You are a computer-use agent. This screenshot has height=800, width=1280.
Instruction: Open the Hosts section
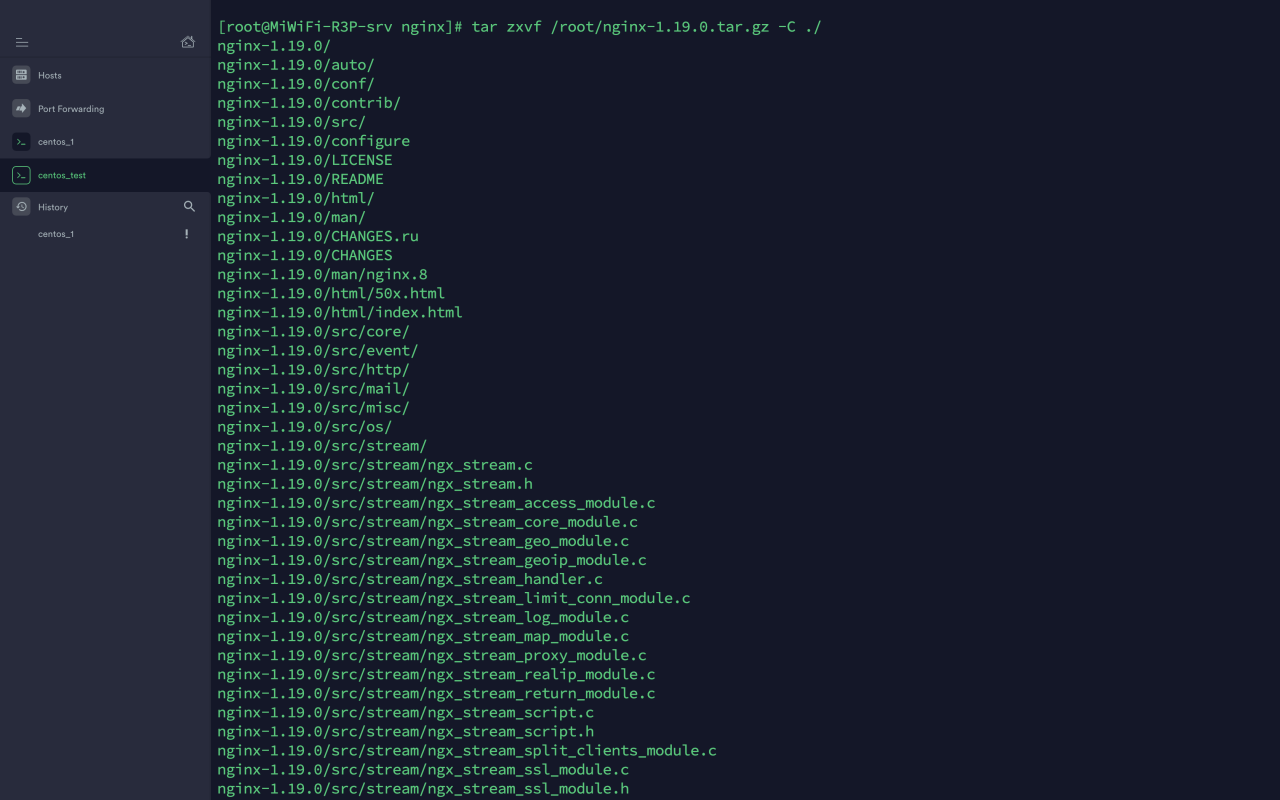[50, 75]
